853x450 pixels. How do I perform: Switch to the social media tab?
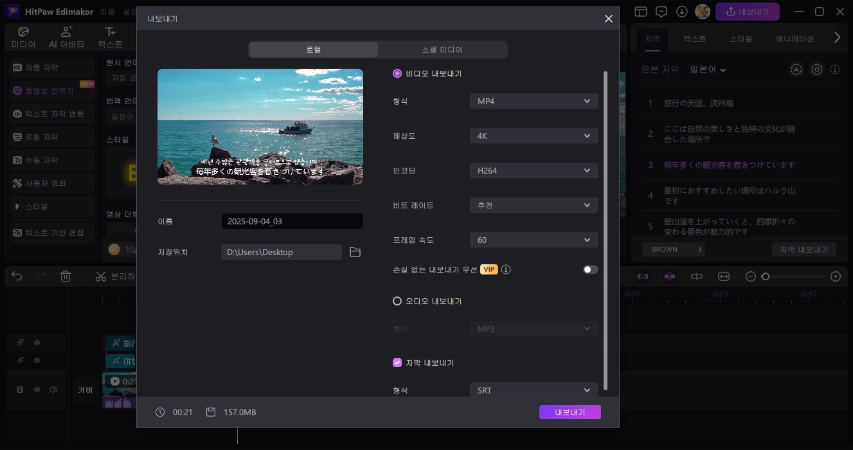[442, 49]
